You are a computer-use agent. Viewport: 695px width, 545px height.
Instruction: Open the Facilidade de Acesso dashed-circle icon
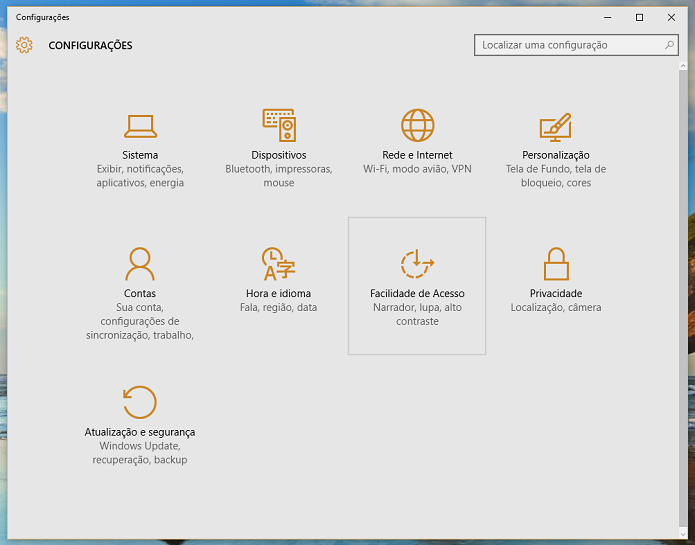(417, 264)
